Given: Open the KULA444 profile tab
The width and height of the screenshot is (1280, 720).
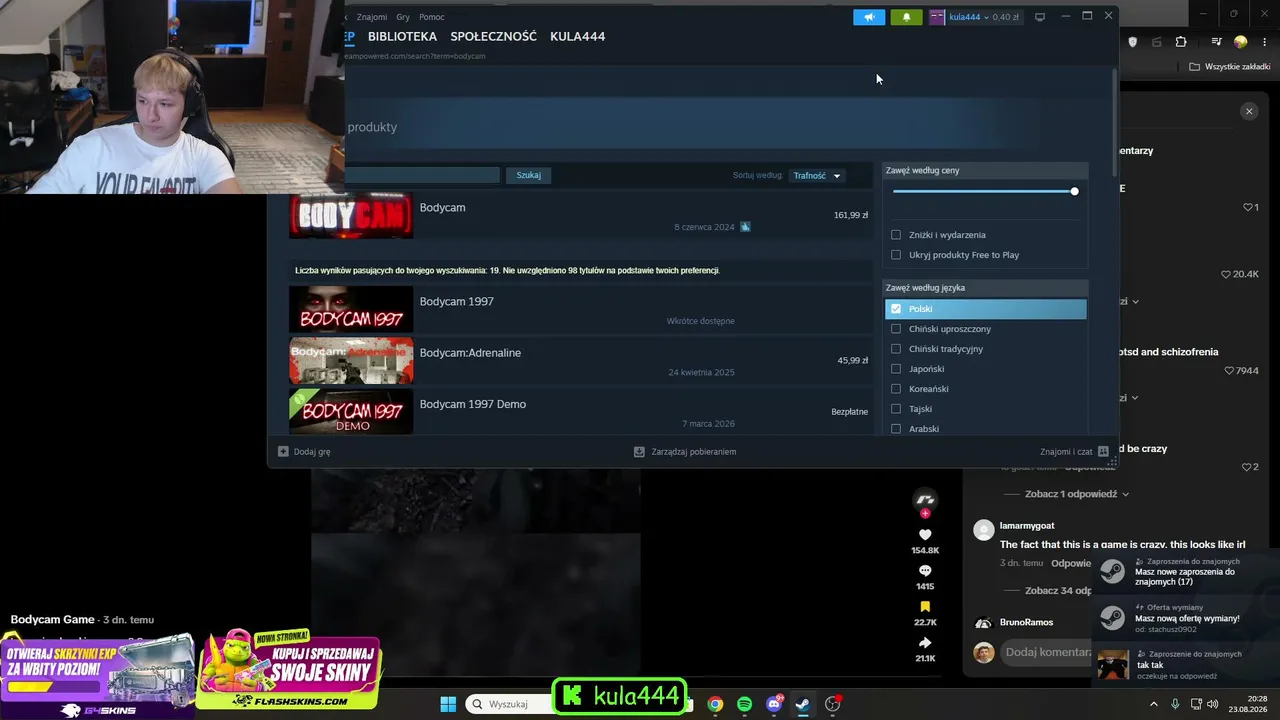Looking at the screenshot, I should [x=577, y=37].
